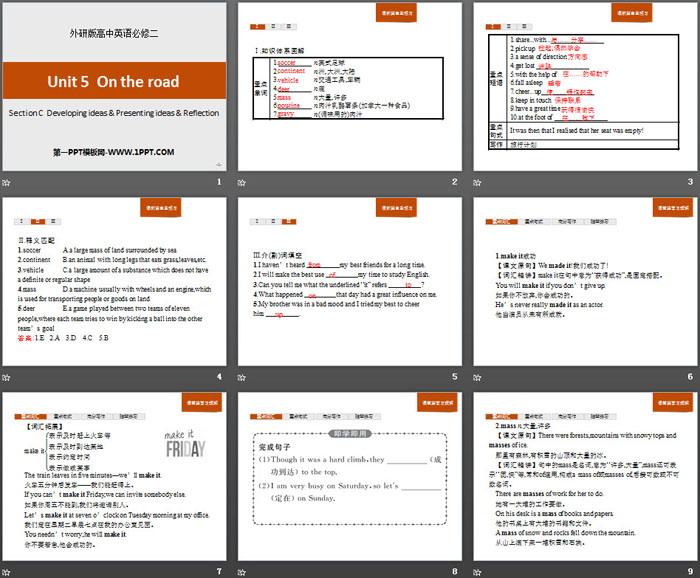Select the Unit 5 On the road title slide
The width and height of the screenshot is (700, 578).
tap(115, 86)
